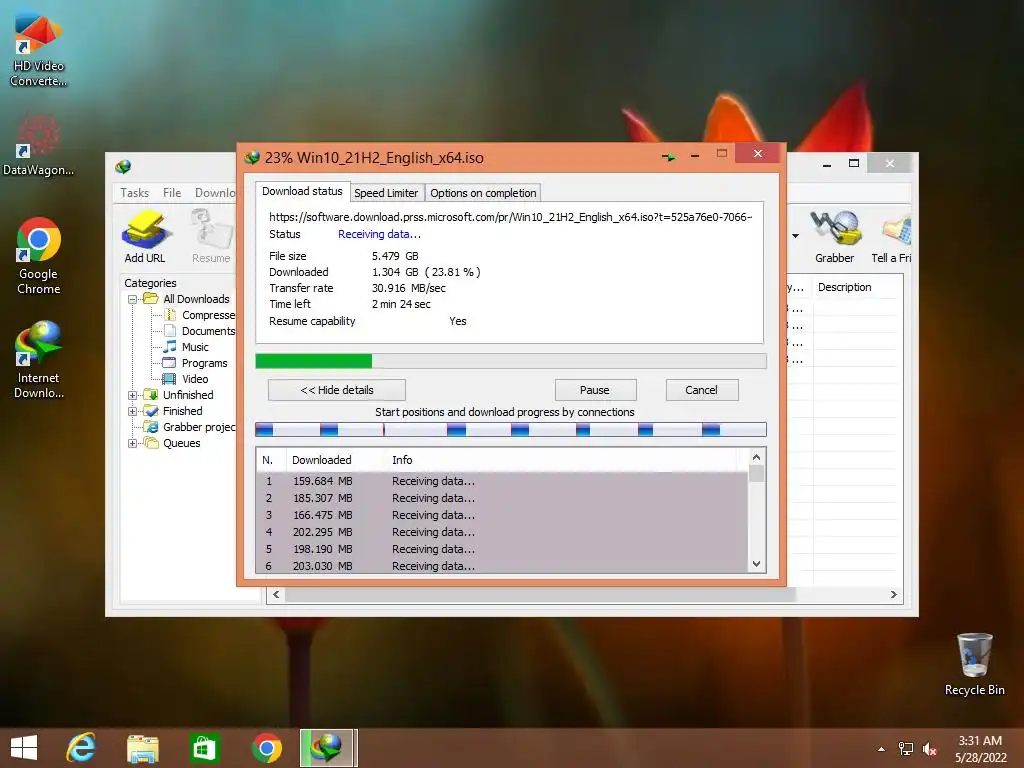Open File Explorer from the taskbar
Image resolution: width=1024 pixels, height=768 pixels.
(142, 748)
